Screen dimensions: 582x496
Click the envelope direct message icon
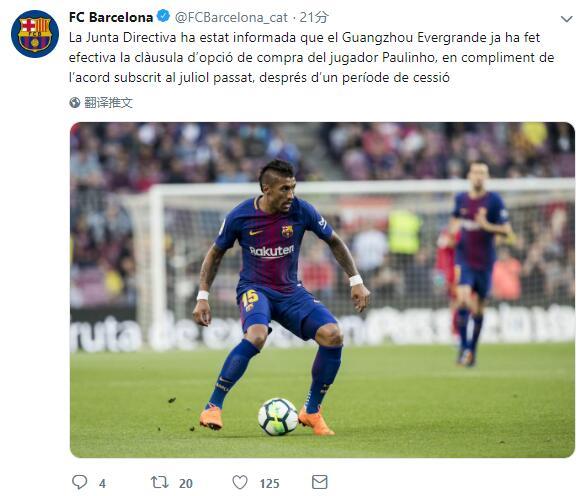point(320,482)
